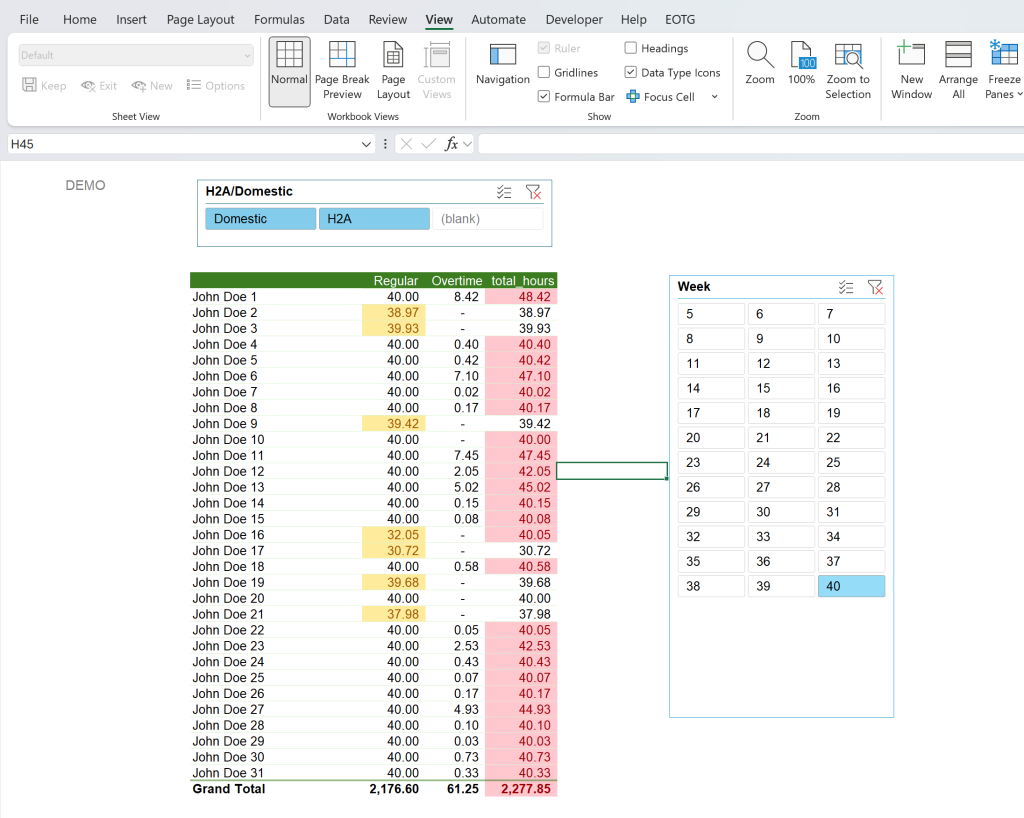The image size is (1024, 818).
Task: Toggle H2A filter in slicer
Action: tap(374, 219)
